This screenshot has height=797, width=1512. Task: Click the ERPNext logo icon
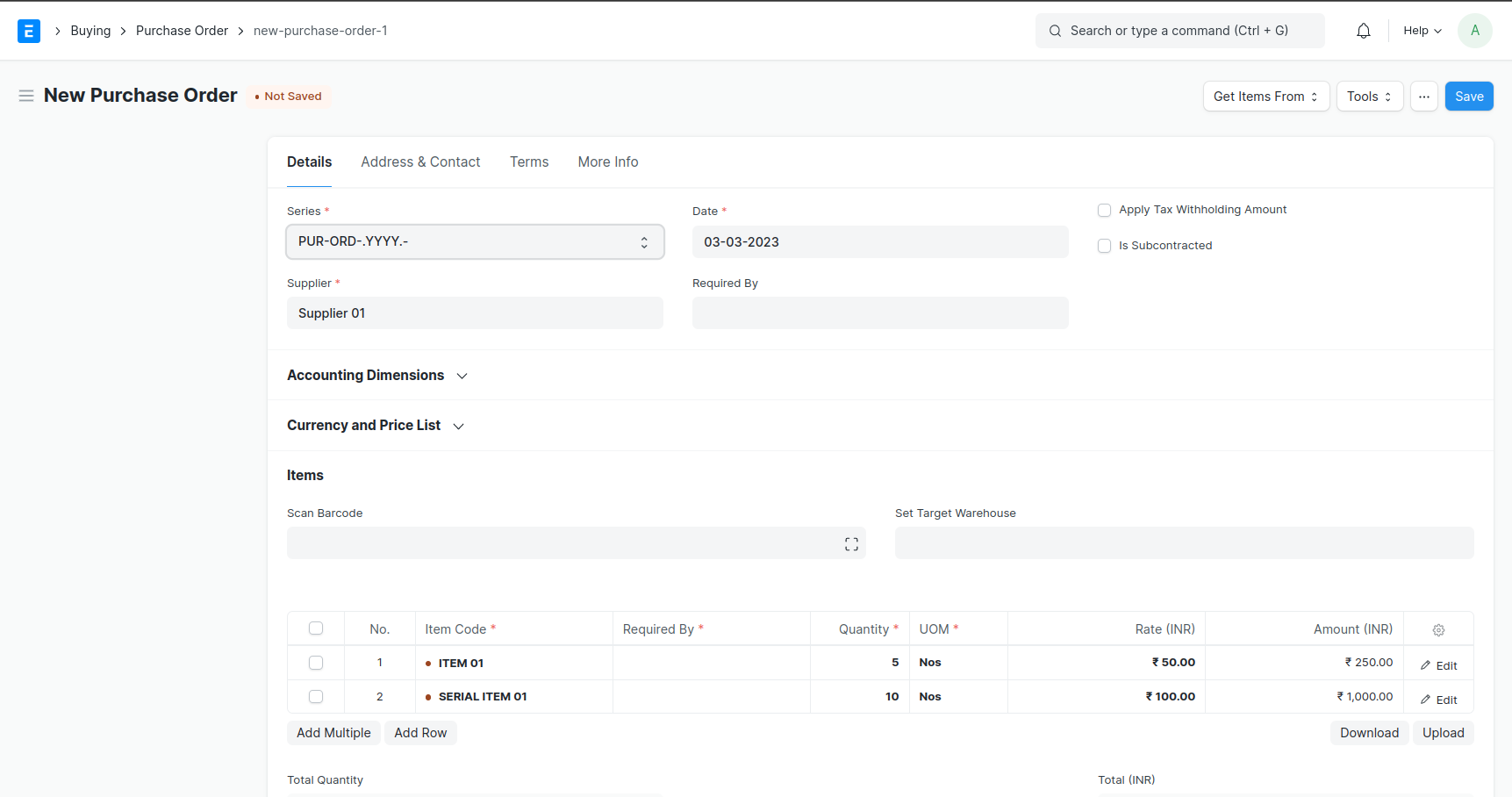click(x=29, y=30)
